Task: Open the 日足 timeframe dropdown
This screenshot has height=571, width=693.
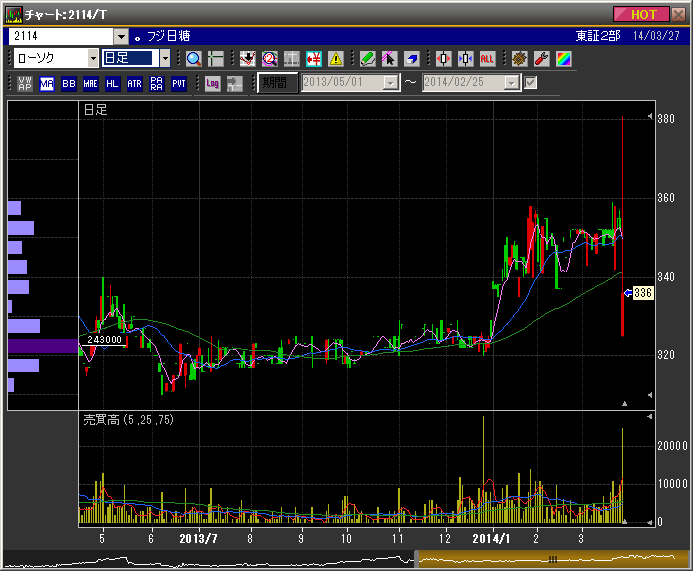Action: click(165, 58)
